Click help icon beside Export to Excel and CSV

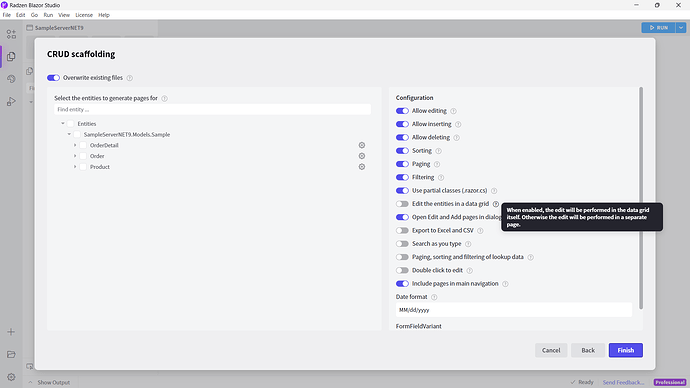click(x=481, y=231)
